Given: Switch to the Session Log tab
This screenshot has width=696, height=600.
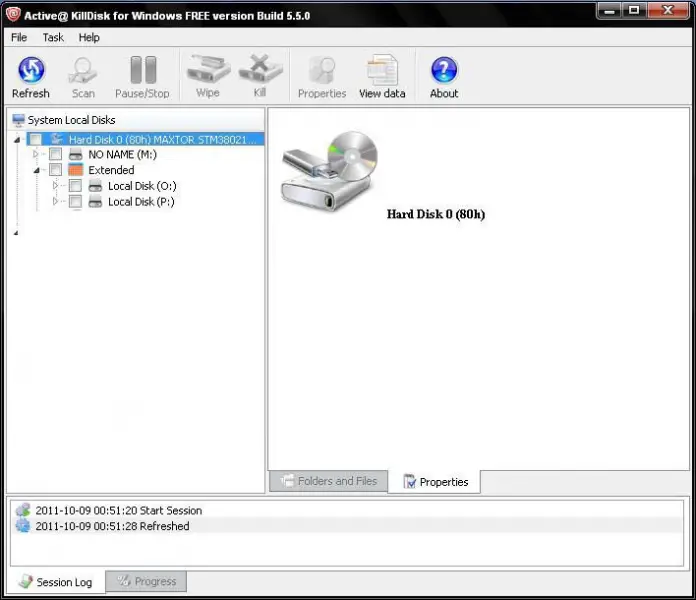Looking at the screenshot, I should tap(56, 582).
